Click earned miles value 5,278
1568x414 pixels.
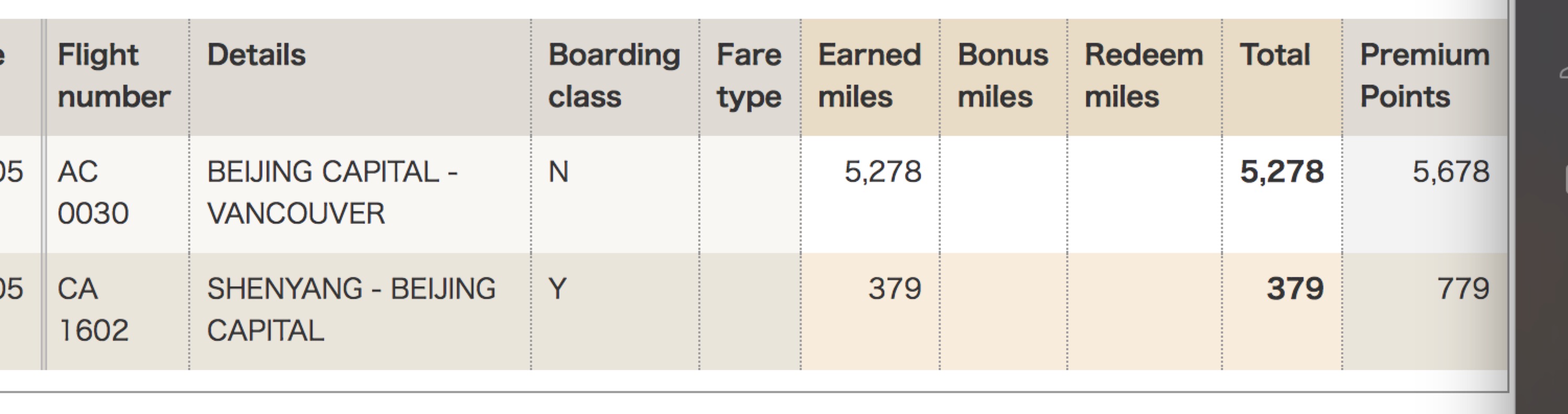(883, 172)
